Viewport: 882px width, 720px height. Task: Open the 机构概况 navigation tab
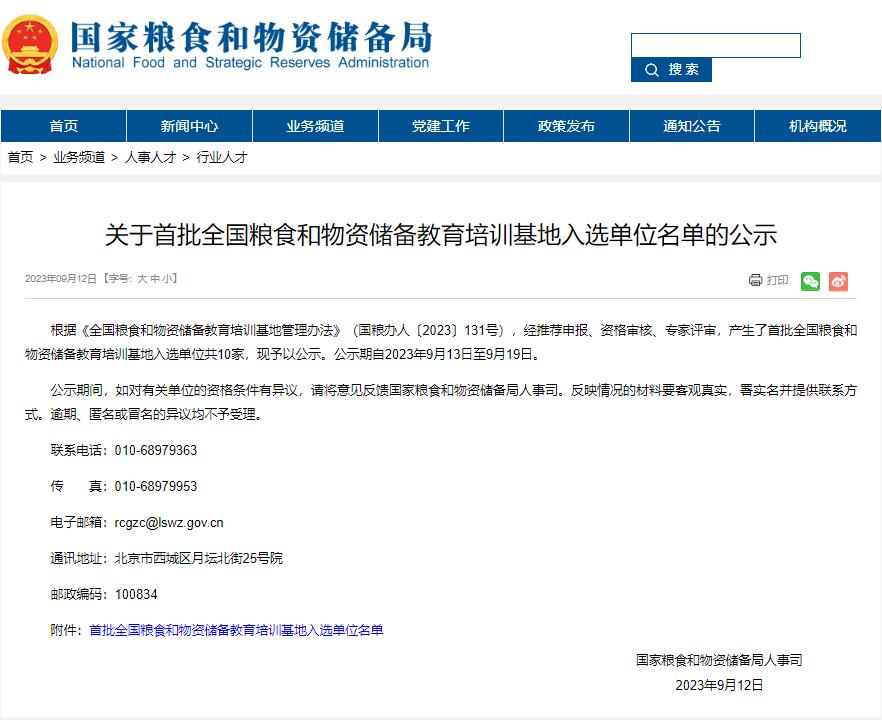[x=818, y=126]
